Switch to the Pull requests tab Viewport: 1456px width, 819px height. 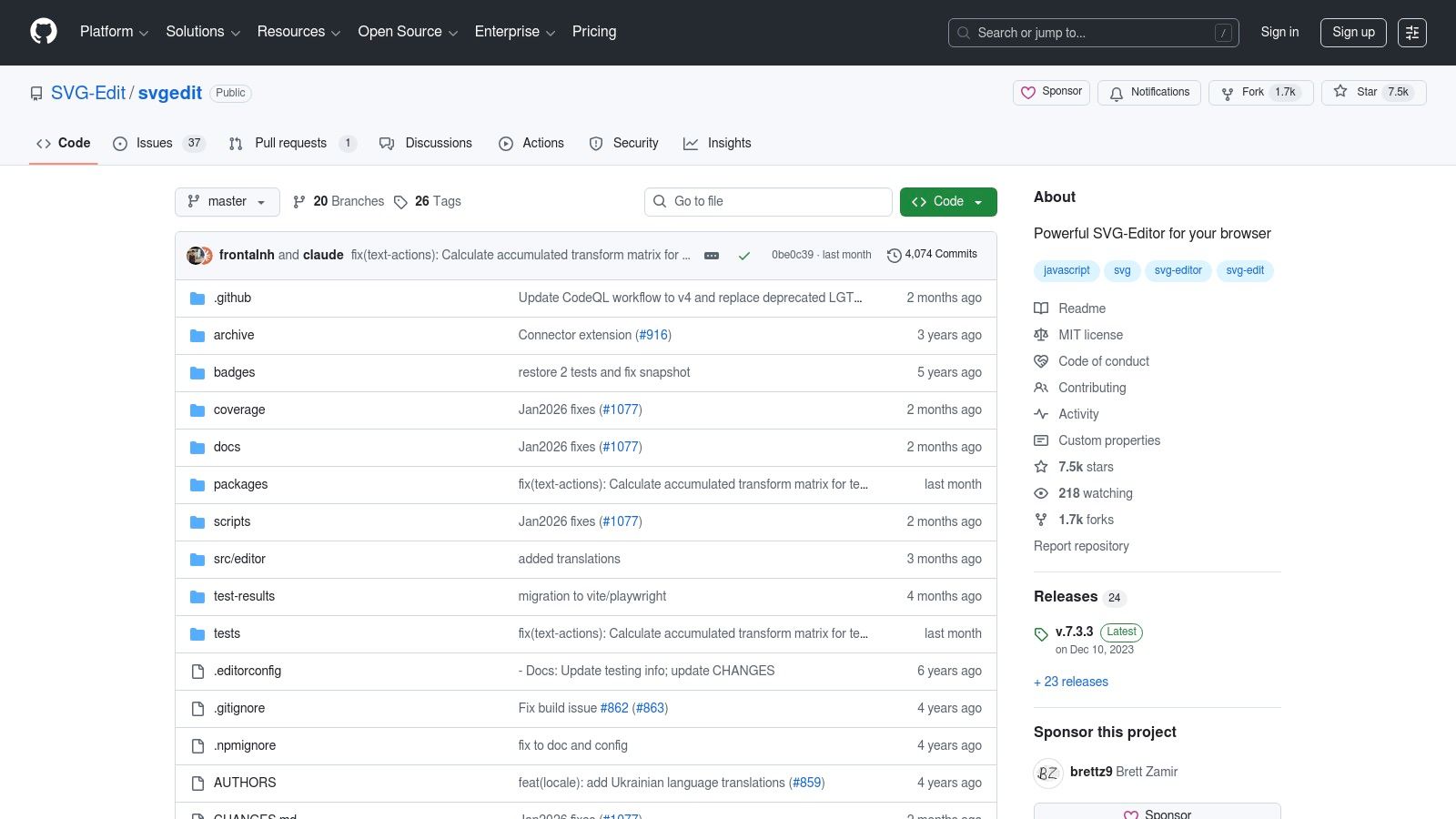click(291, 144)
